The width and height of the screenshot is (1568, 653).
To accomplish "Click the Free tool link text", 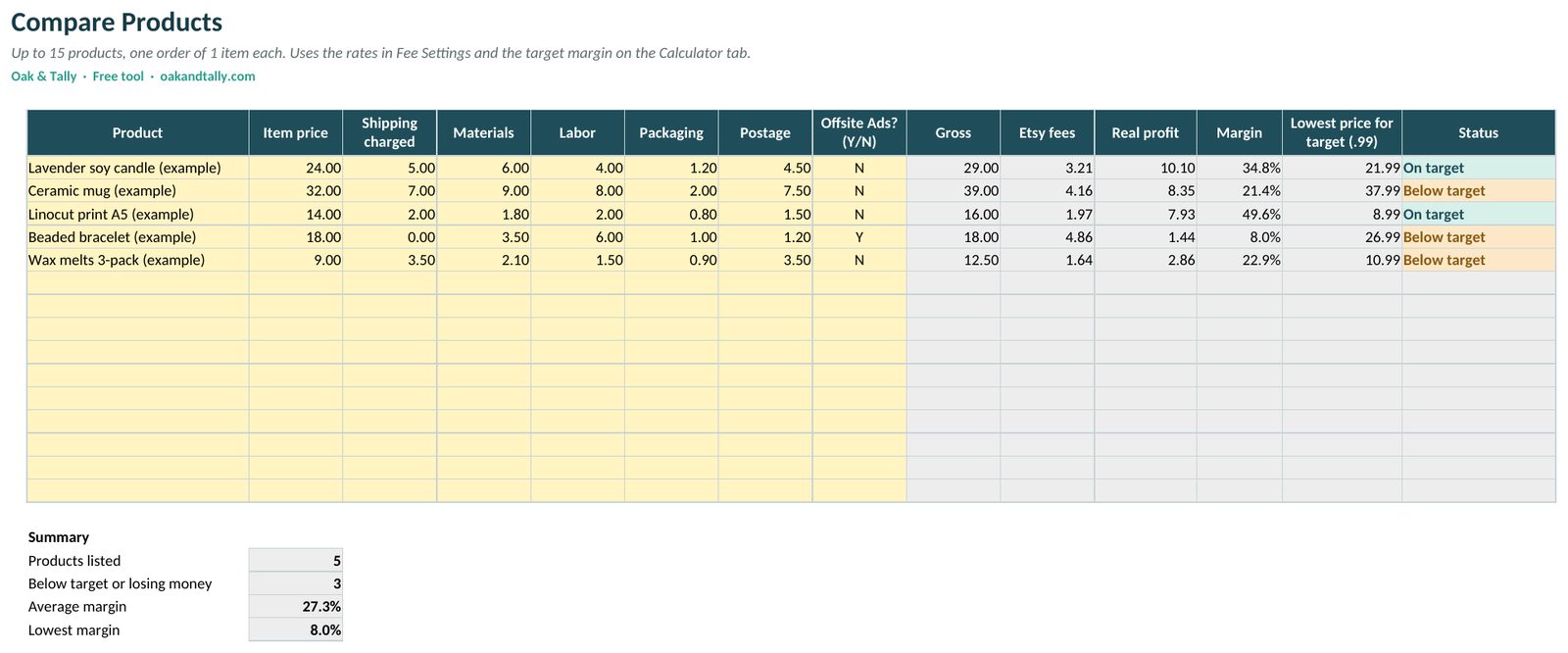I will (x=118, y=76).
